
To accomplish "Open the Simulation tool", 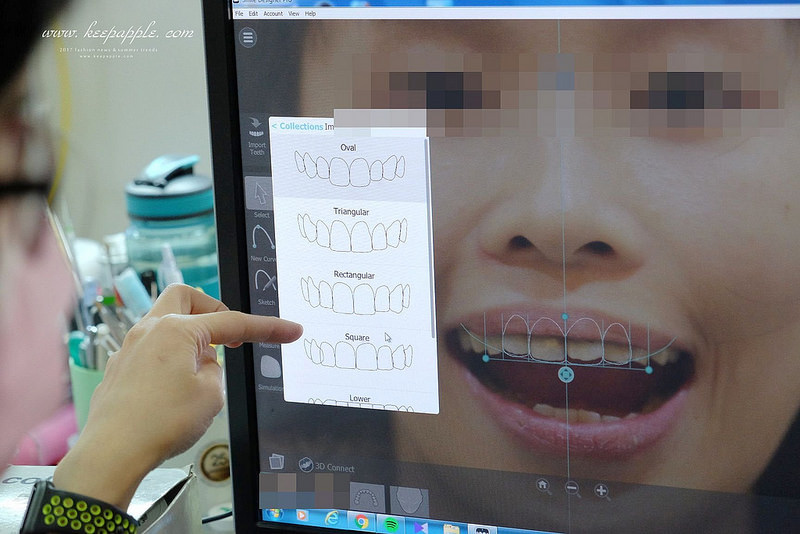I will click(x=270, y=373).
